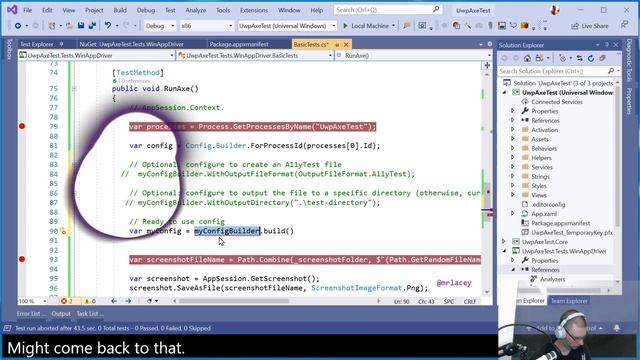Click Sync with Active Document icon
Viewport: 640px width, 360px height.
point(580,58)
